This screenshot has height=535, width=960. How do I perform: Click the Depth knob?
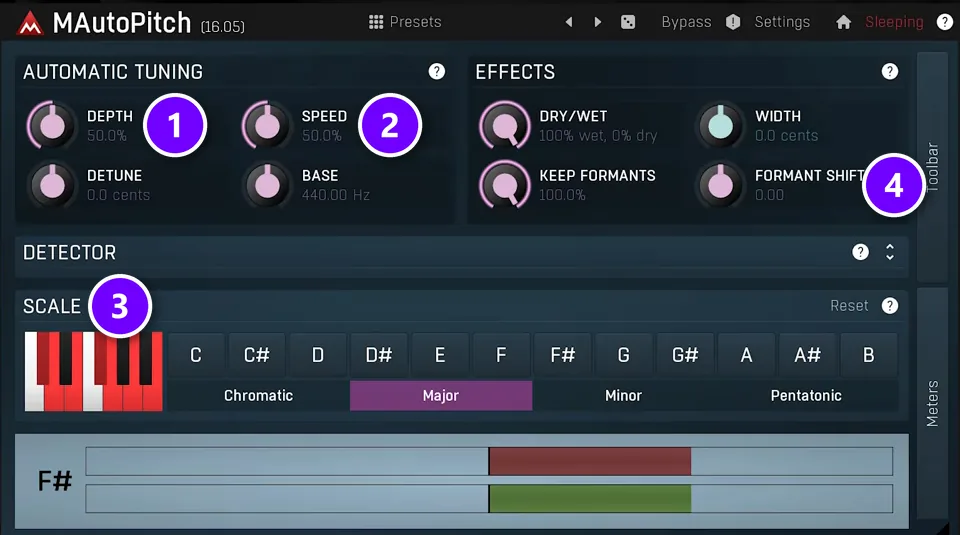[x=51, y=125]
